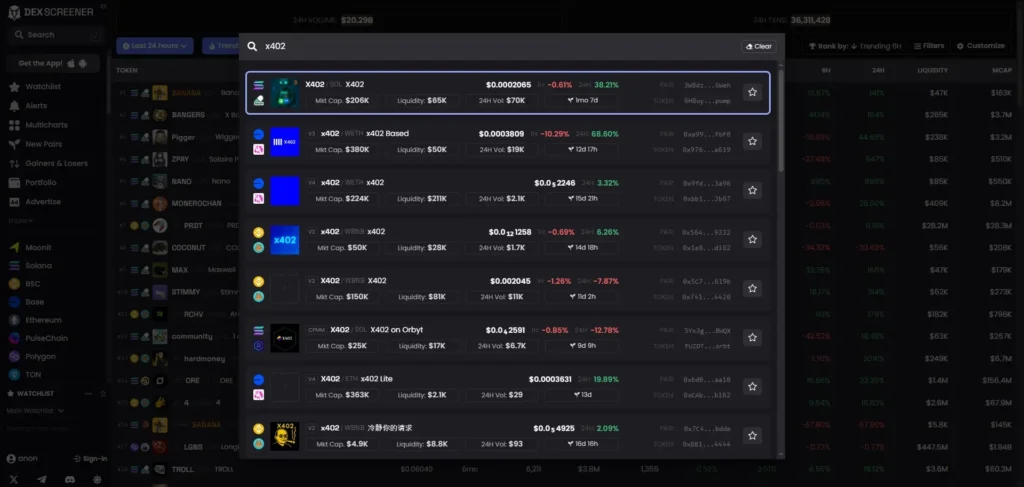Viewport: 1024px width, 487px height.
Task: Sort by the LIQUIDITY column header
Action: point(933,70)
